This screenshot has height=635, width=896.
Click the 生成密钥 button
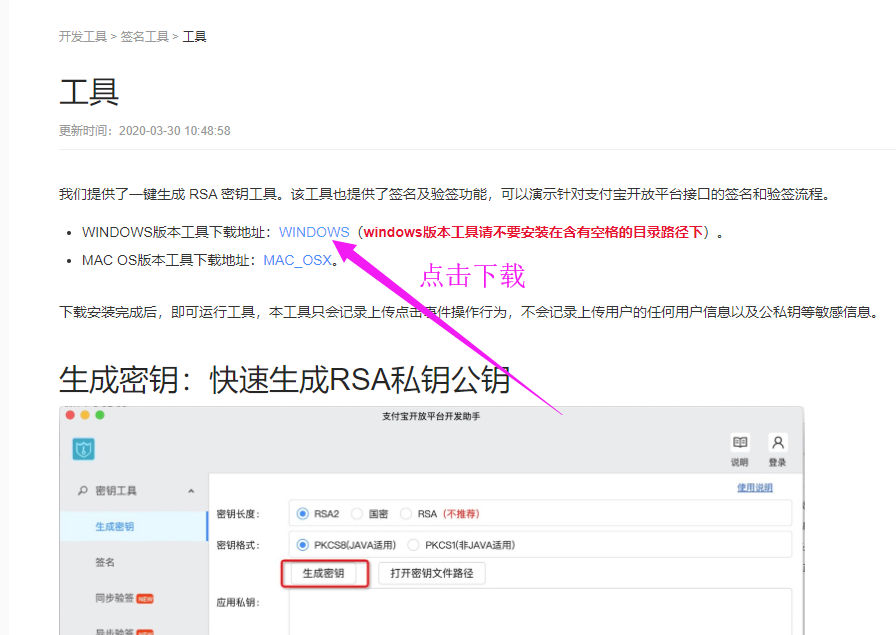tap(323, 573)
